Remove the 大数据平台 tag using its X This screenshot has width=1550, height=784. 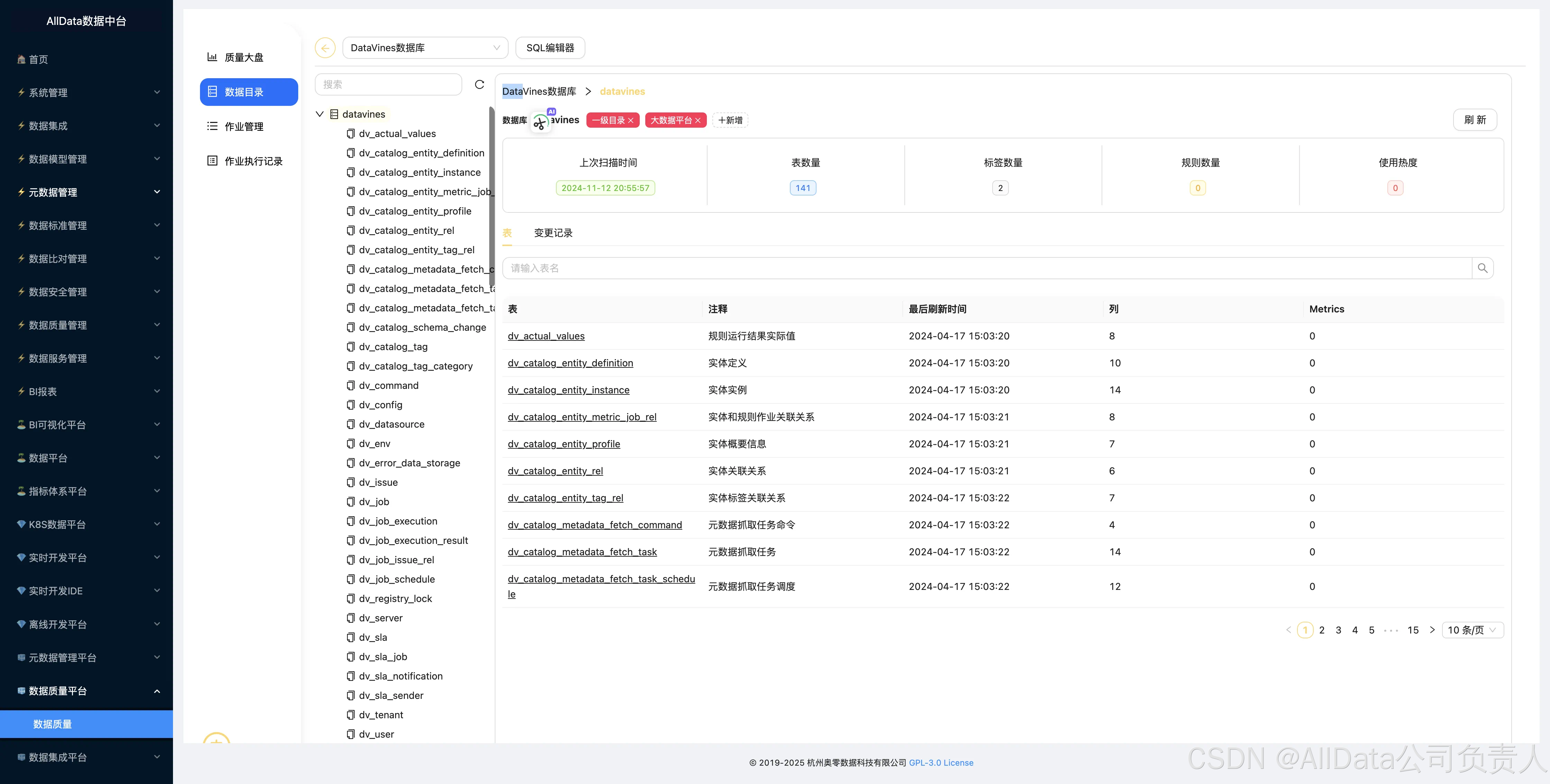tap(698, 120)
